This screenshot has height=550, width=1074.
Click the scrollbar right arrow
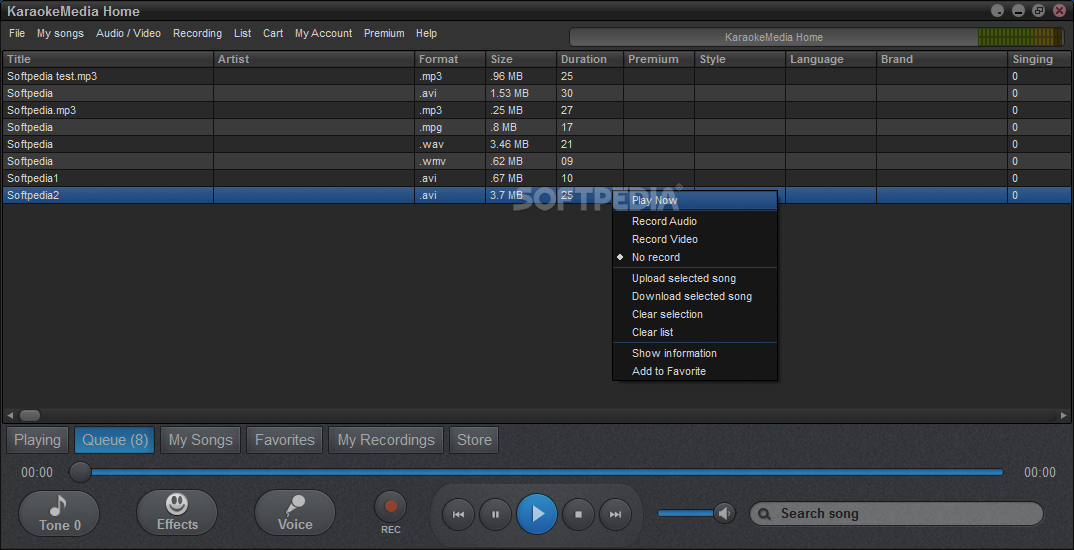pos(1063,415)
